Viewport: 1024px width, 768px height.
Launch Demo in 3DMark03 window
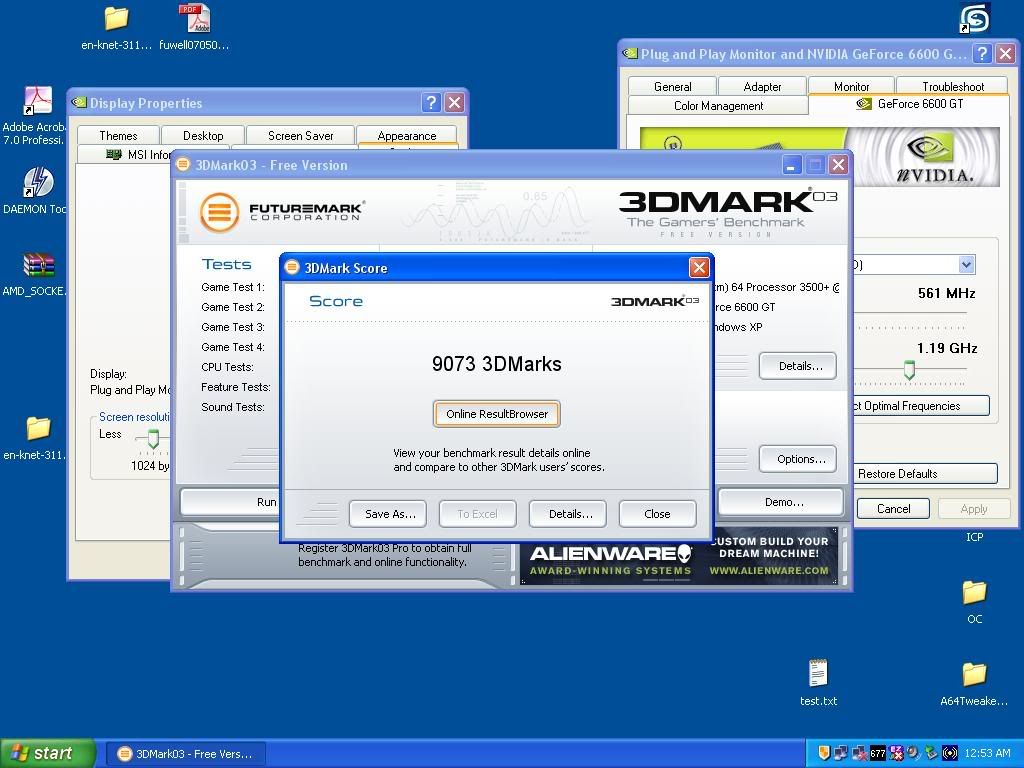click(x=781, y=502)
